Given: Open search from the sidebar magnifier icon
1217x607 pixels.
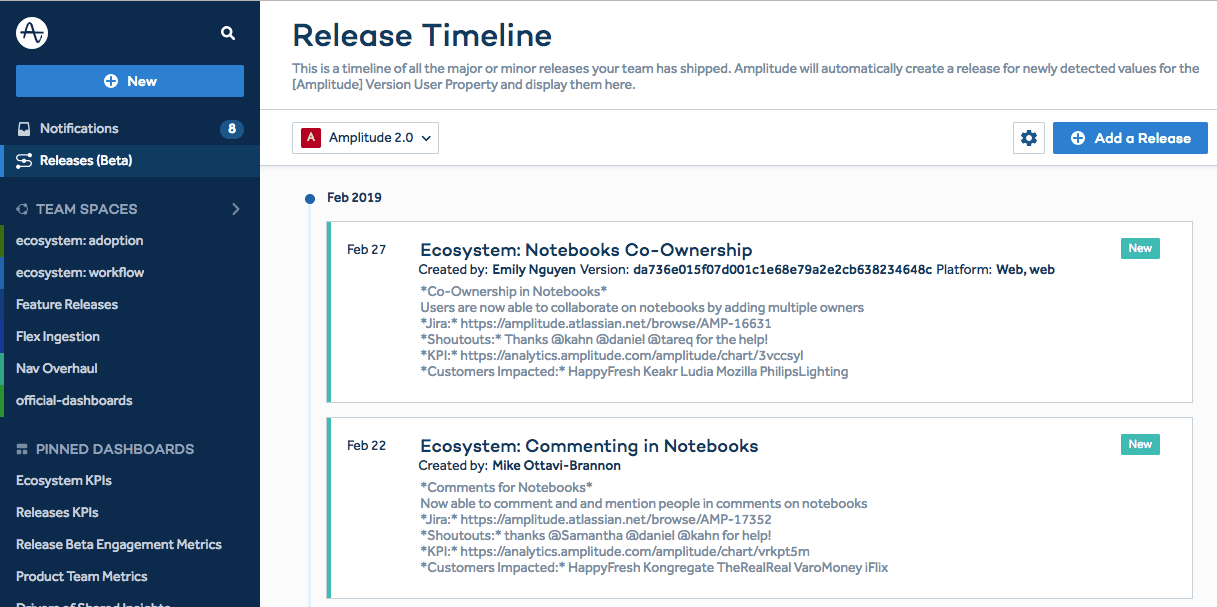Looking at the screenshot, I should [x=228, y=32].
